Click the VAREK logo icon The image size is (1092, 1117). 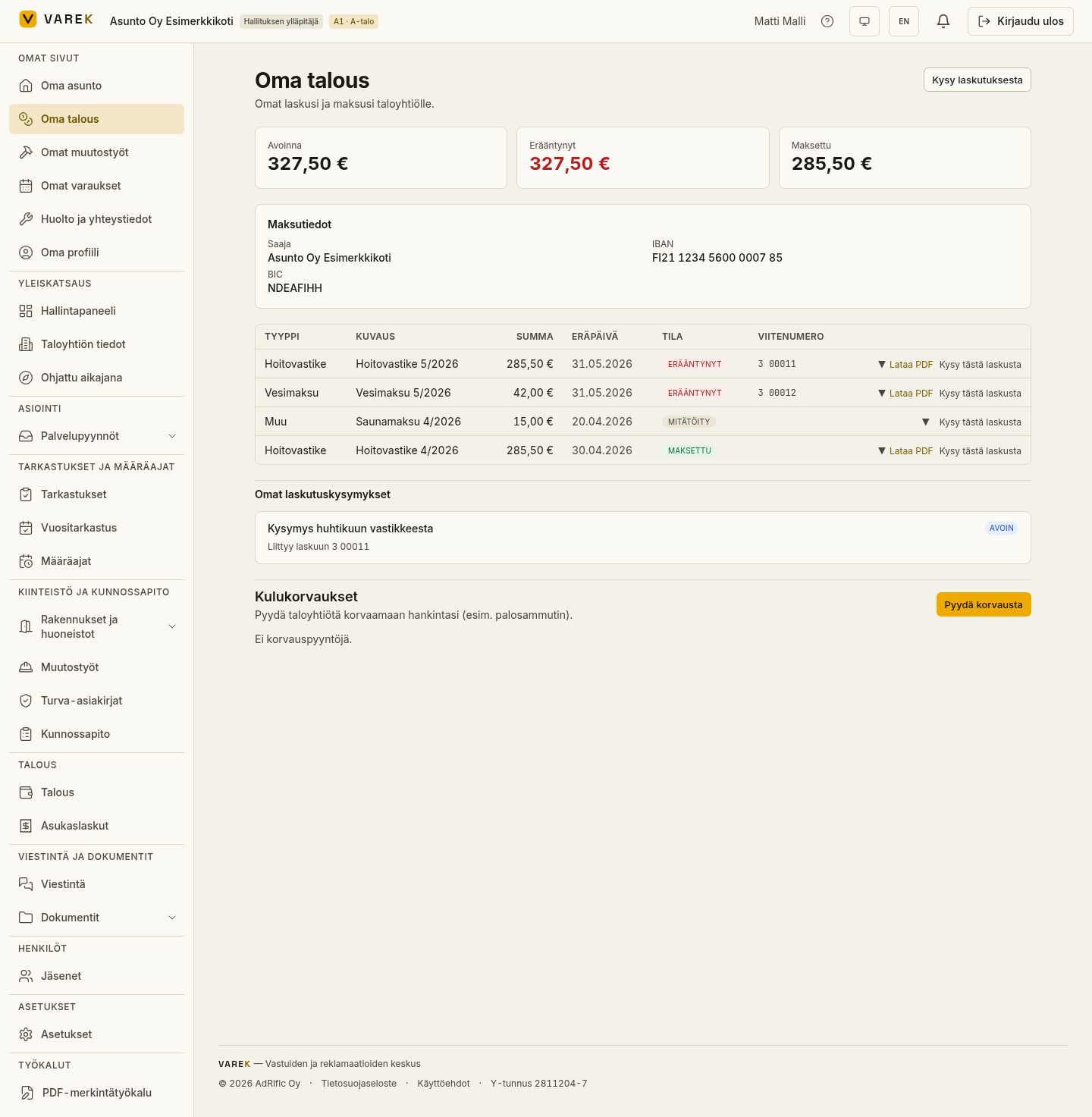28,19
